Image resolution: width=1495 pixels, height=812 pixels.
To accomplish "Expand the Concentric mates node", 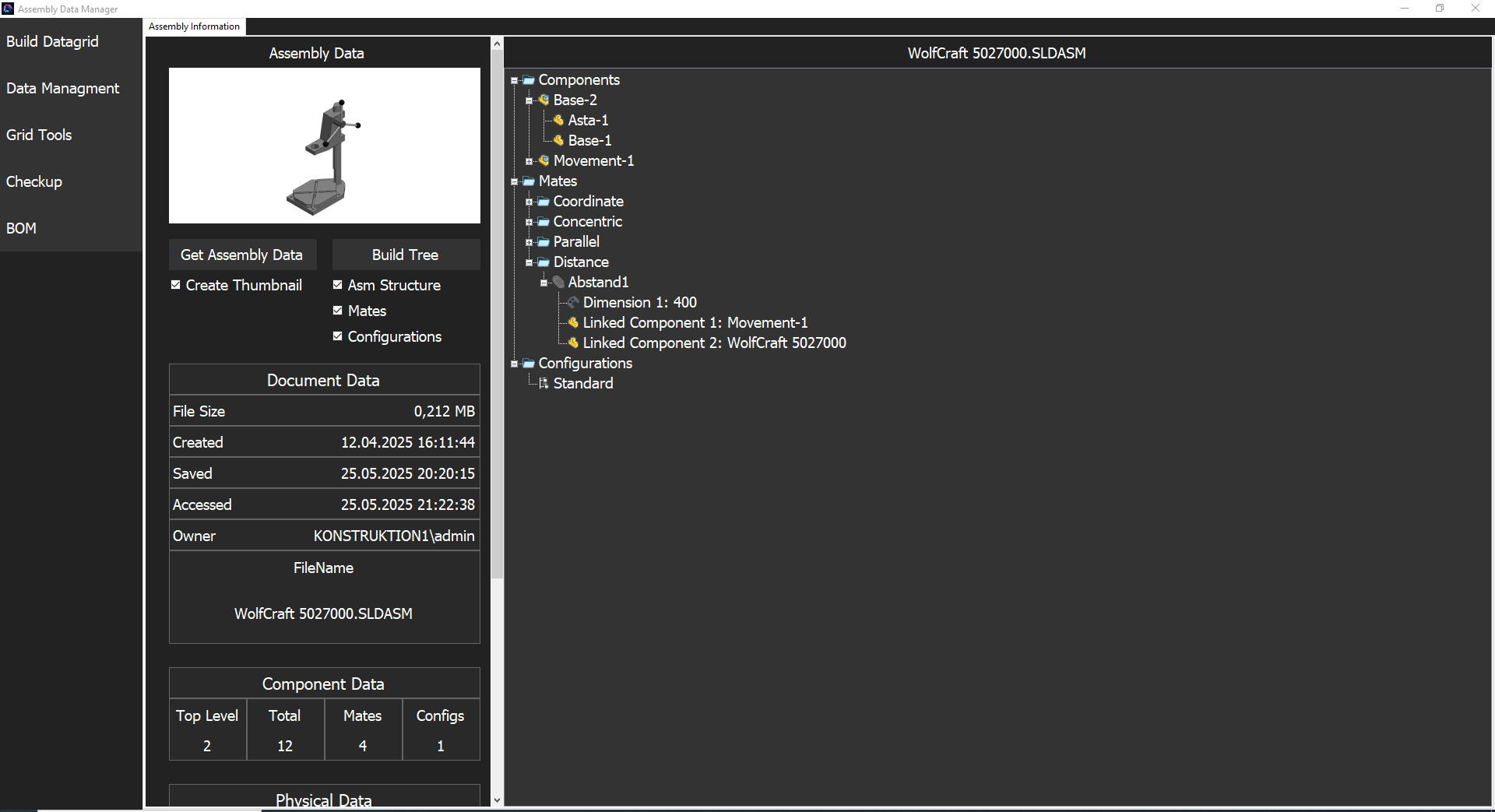I will (529, 222).
